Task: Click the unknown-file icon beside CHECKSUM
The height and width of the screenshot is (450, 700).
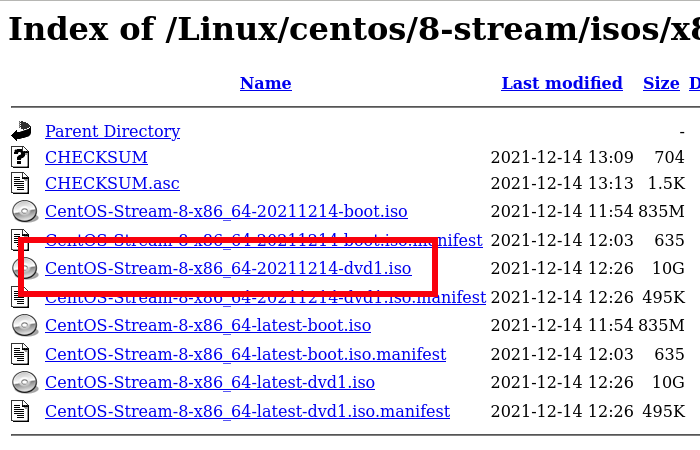Action: (21, 157)
